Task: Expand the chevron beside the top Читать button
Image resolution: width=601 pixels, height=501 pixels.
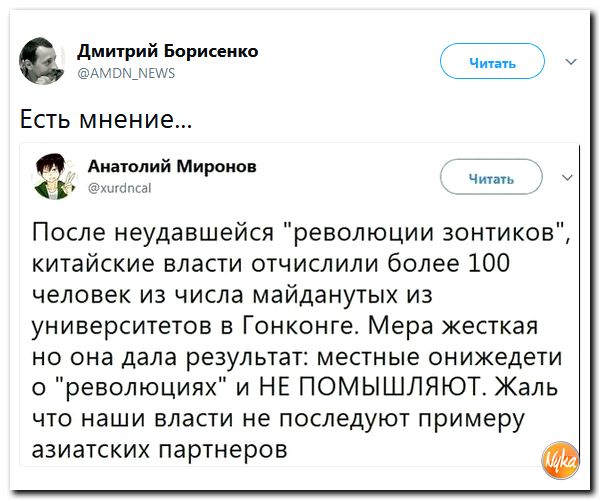Action: (x=570, y=62)
